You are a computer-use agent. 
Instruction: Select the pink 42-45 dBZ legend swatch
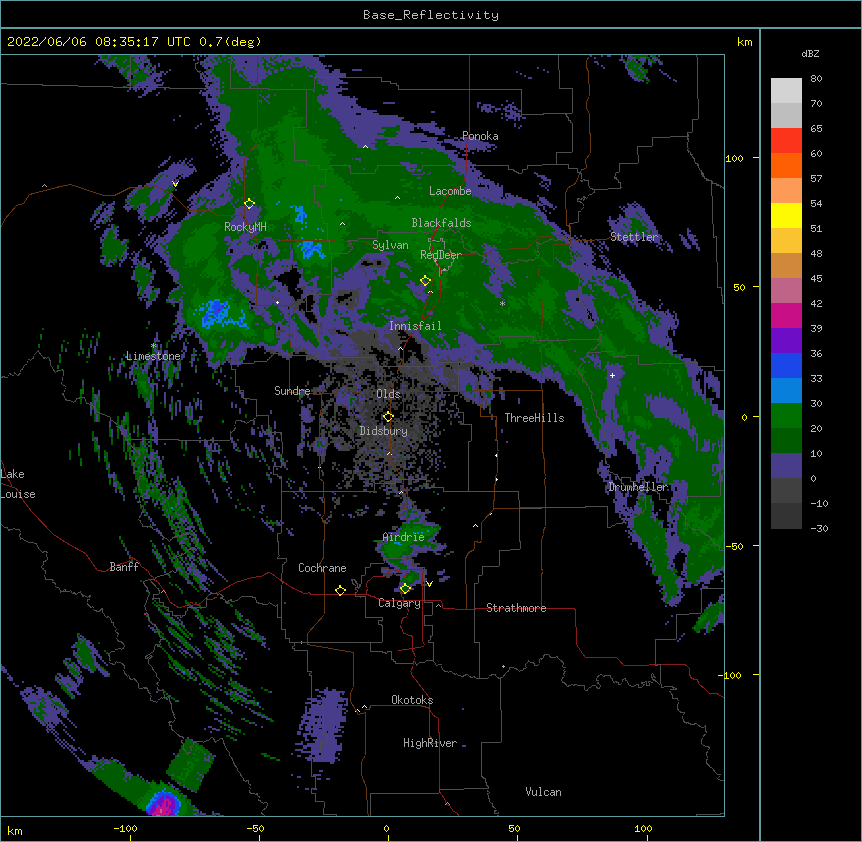(x=786, y=291)
